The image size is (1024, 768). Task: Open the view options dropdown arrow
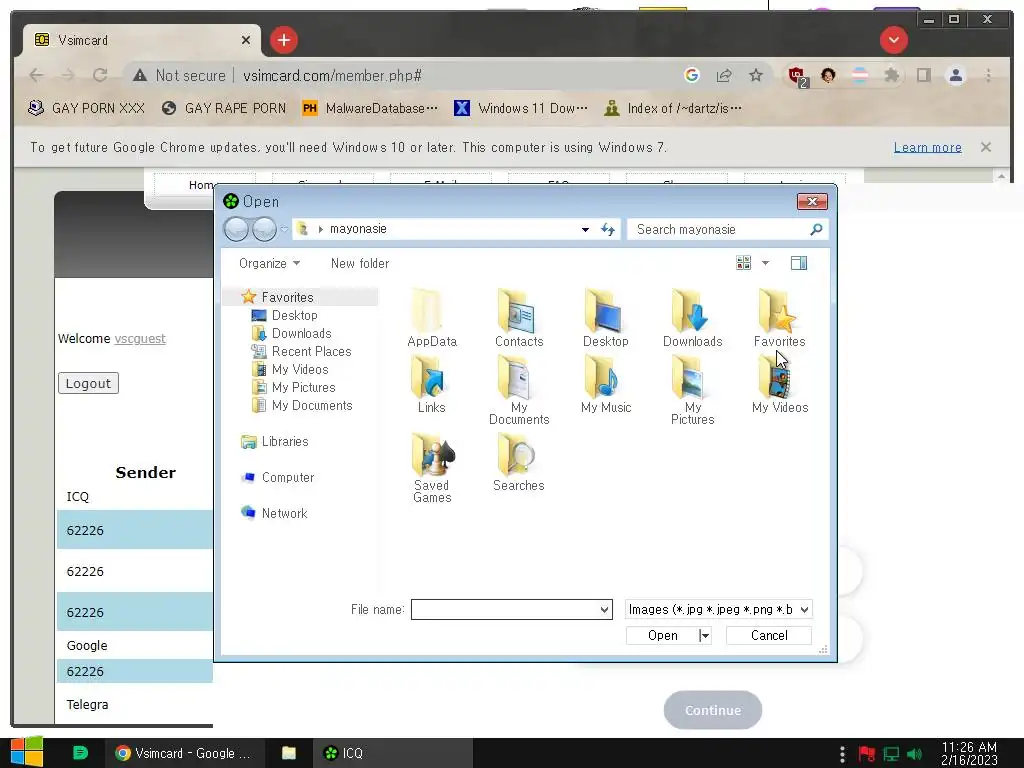[x=765, y=263]
